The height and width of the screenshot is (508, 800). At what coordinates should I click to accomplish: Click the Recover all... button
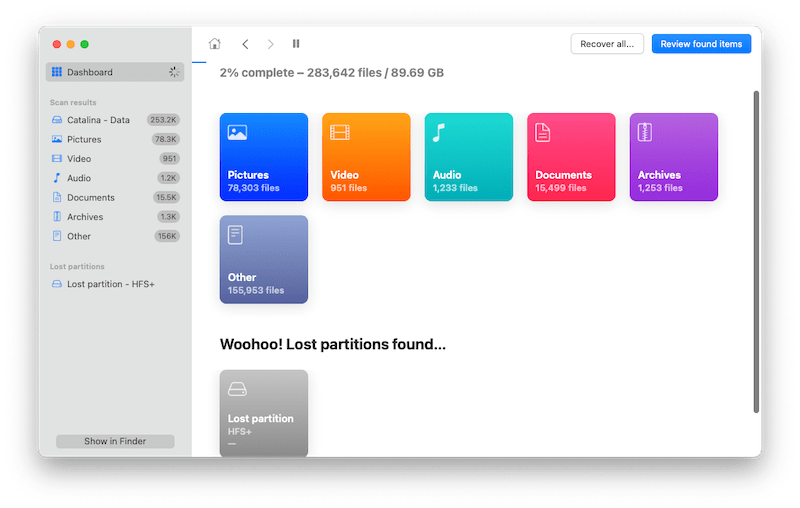[607, 44]
